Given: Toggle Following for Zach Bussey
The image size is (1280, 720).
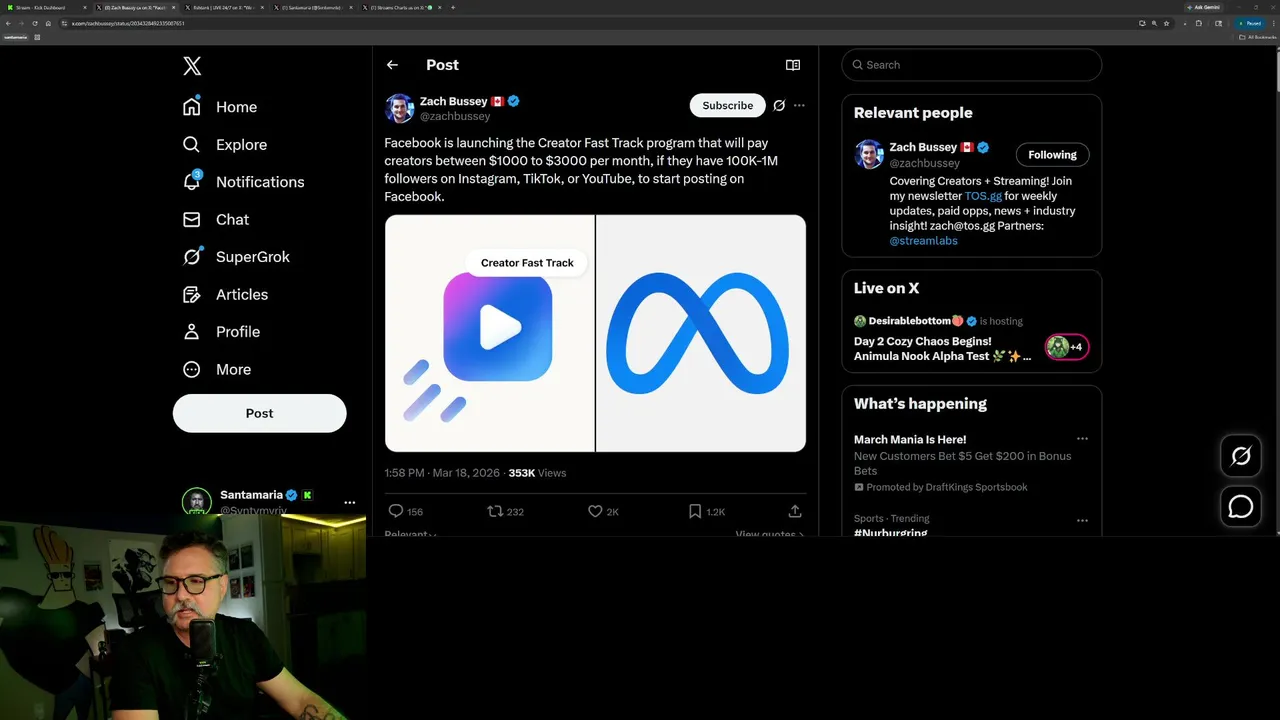Looking at the screenshot, I should coord(1052,155).
